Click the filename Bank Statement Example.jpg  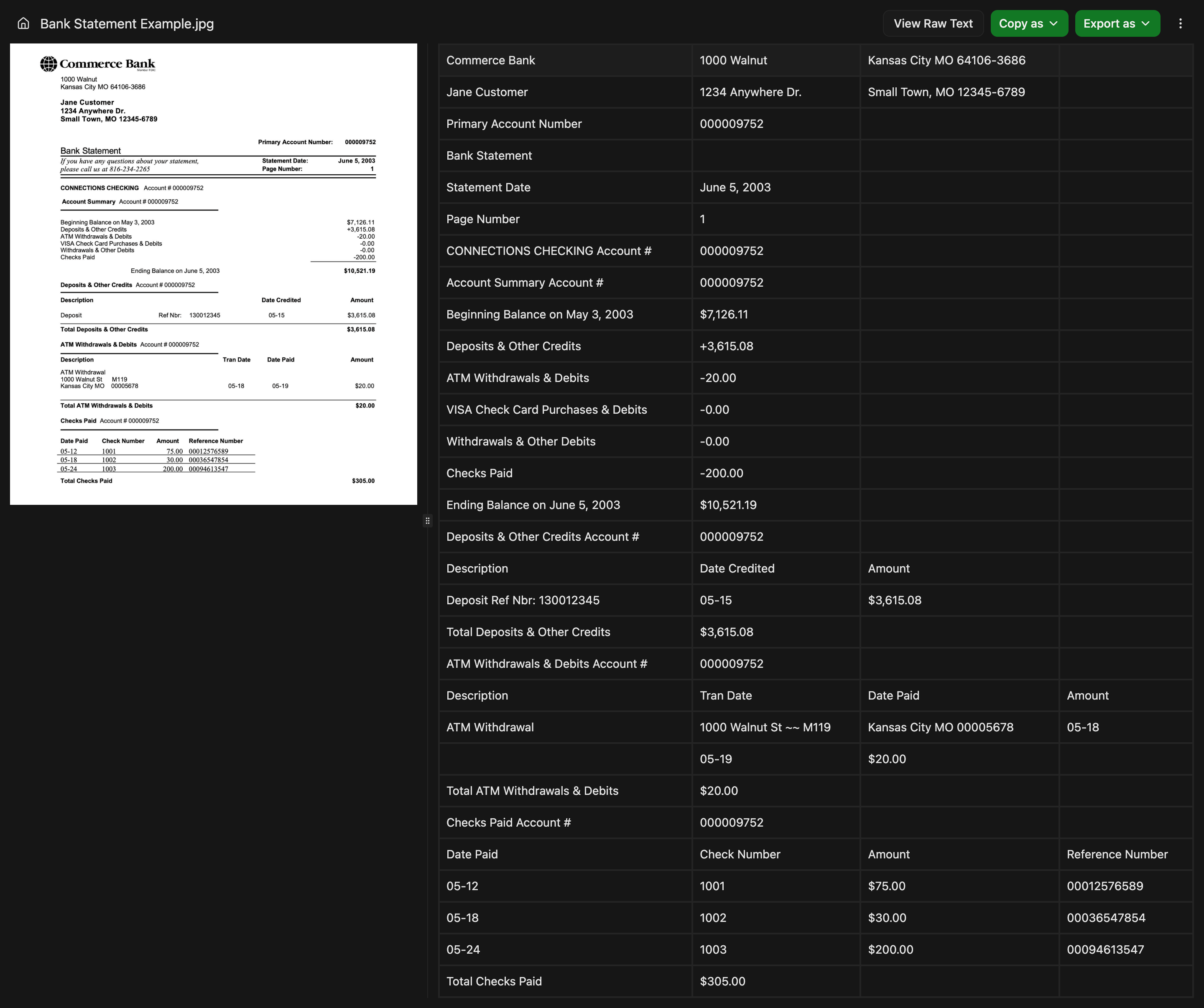click(127, 23)
